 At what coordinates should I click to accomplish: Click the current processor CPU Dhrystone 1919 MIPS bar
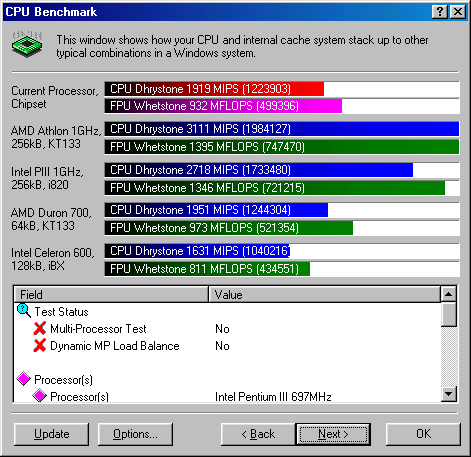214,89
